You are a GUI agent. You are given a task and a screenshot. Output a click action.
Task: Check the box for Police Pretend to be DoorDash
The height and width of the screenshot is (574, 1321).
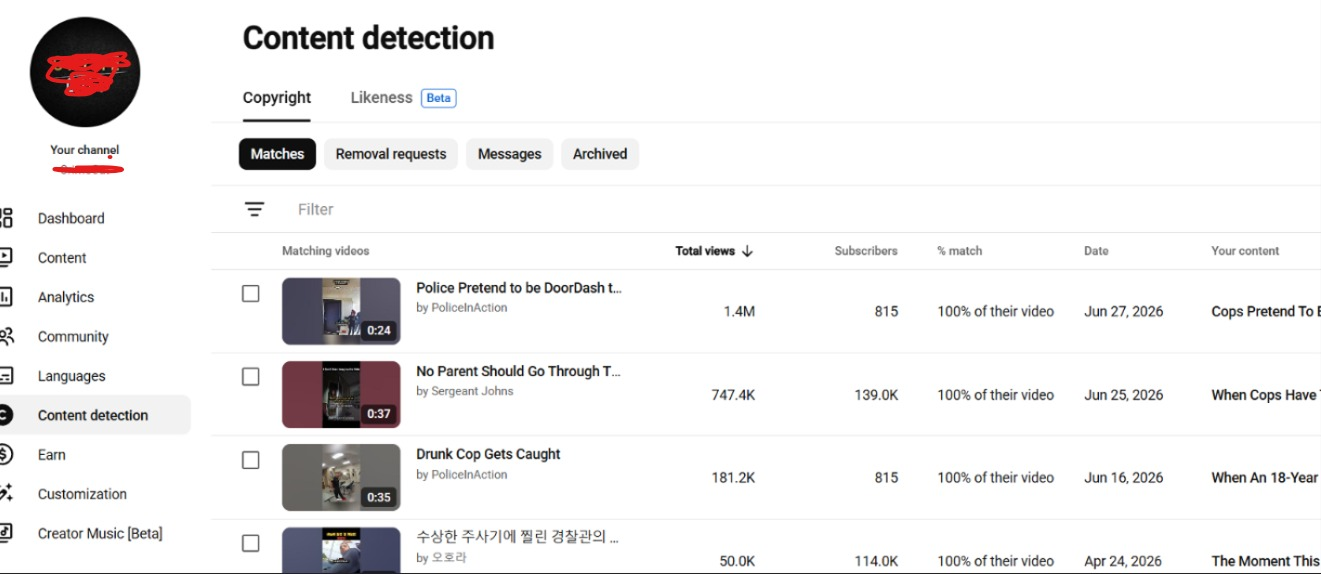pyautogui.click(x=251, y=294)
